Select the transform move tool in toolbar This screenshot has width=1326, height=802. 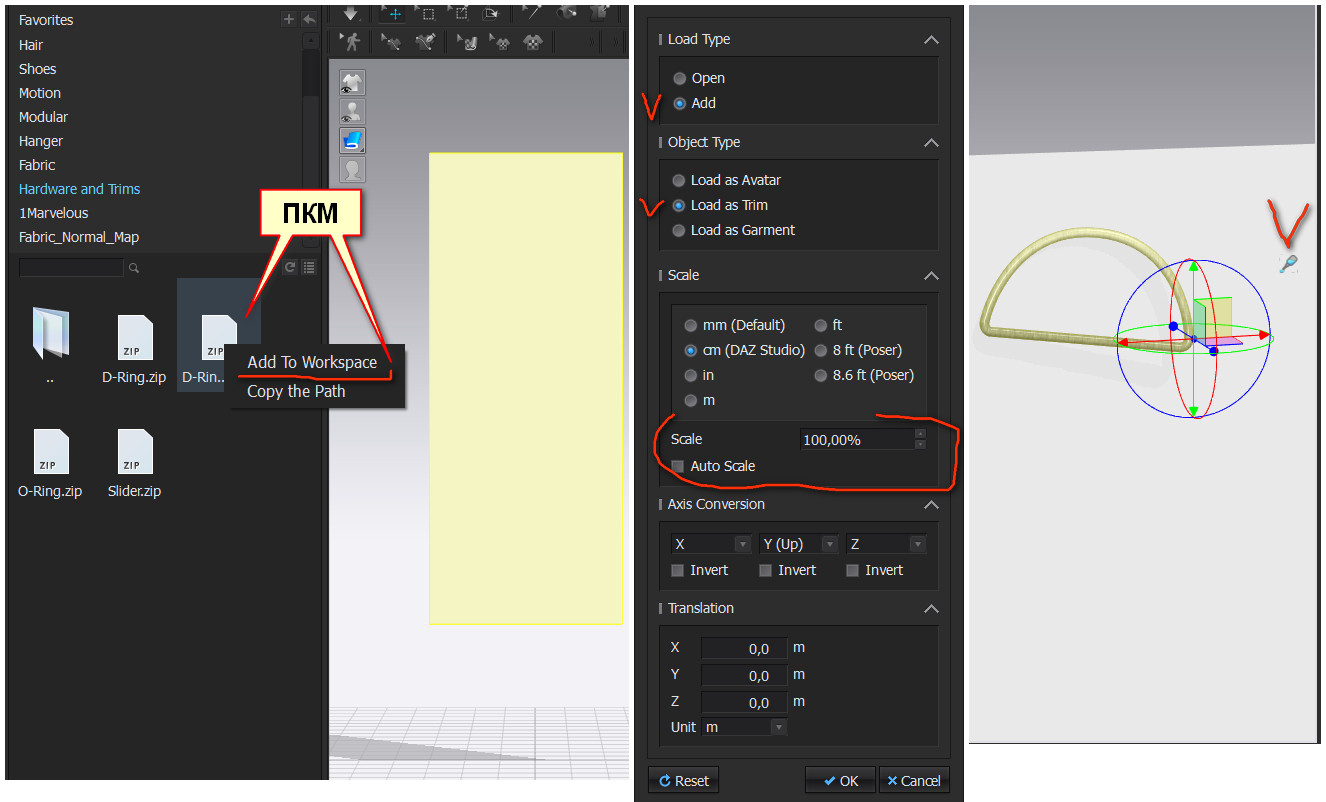(x=394, y=13)
